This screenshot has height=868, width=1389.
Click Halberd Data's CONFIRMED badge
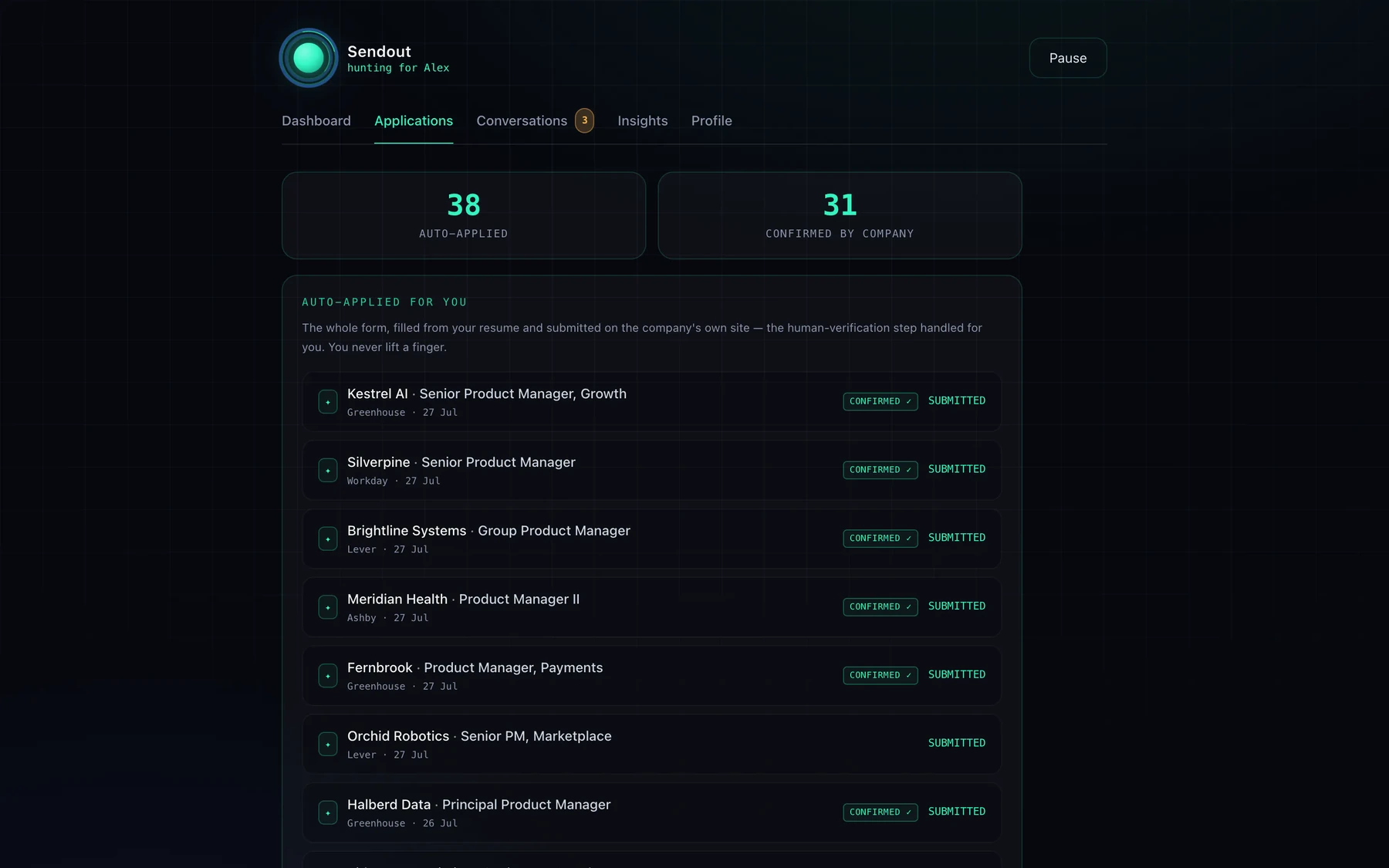[x=880, y=812]
